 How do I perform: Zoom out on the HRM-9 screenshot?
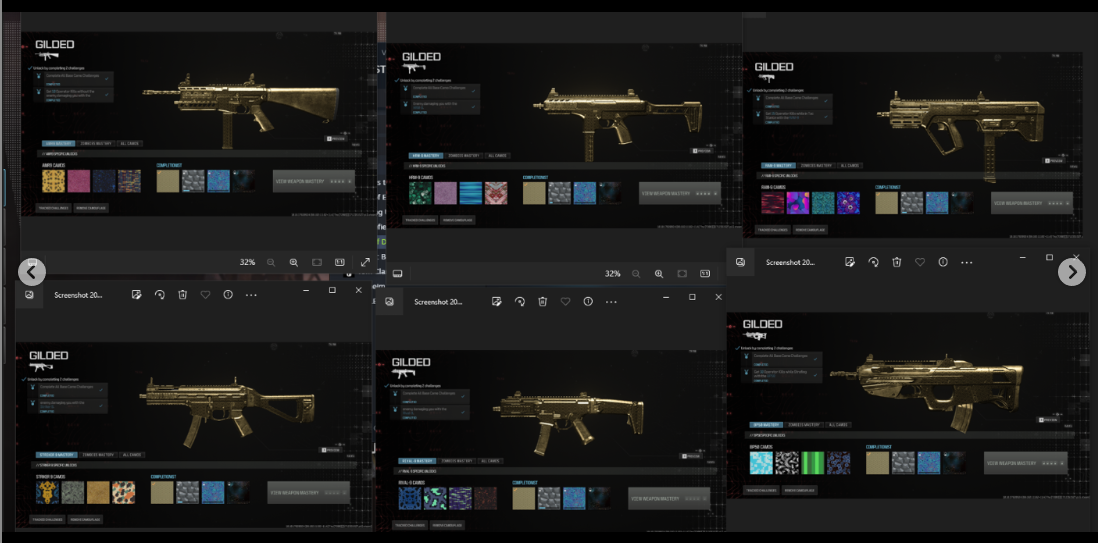point(636,274)
